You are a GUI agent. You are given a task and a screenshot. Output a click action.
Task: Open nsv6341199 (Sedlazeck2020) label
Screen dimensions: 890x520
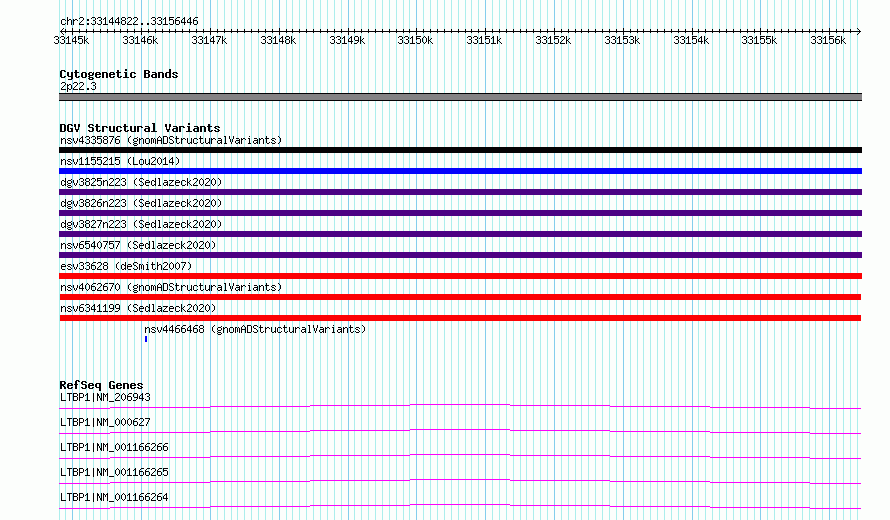pos(138,308)
